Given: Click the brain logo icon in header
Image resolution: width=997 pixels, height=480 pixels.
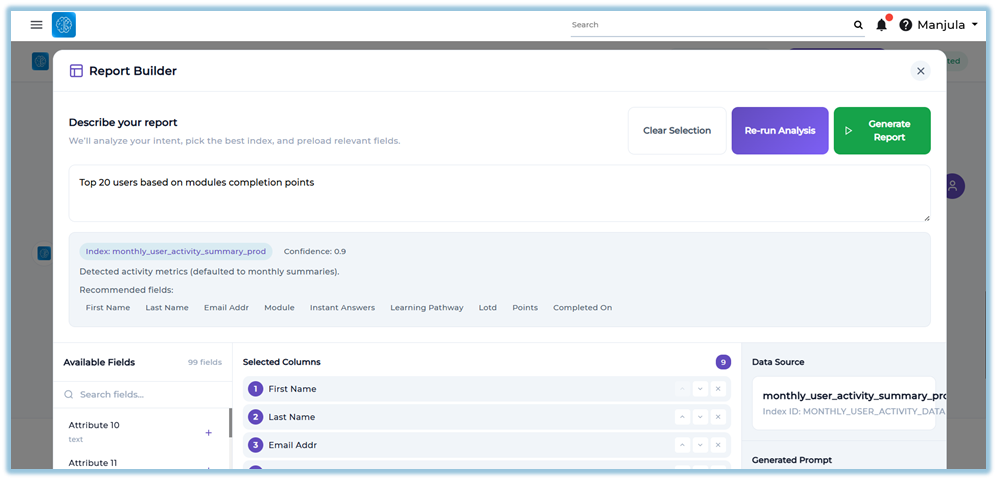Looking at the screenshot, I should pos(64,25).
